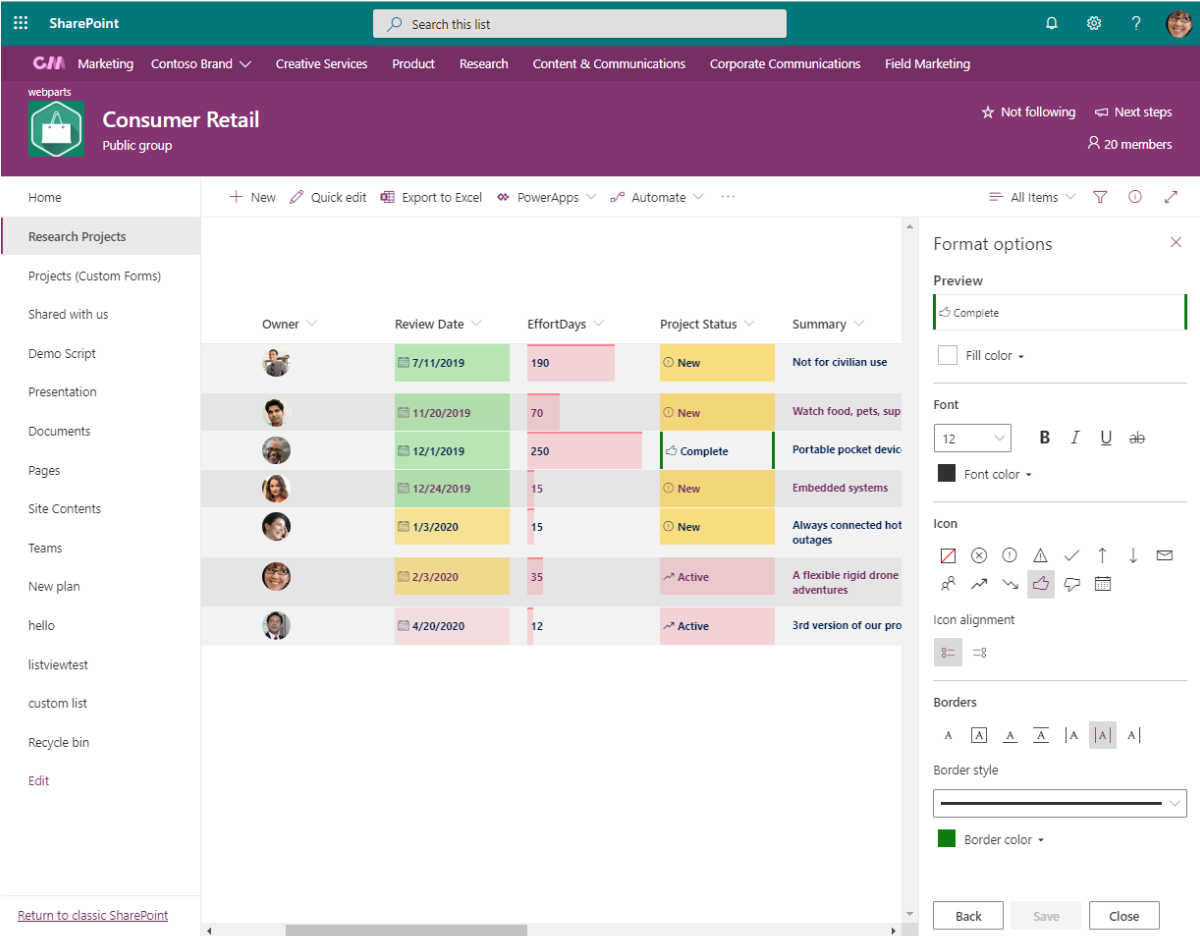
Task: Open the All Items view dropdown
Action: pos(1032,197)
